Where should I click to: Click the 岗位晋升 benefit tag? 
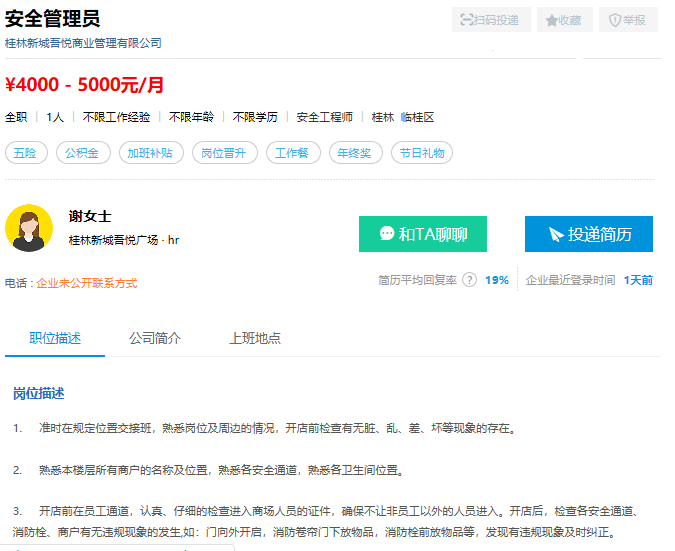click(x=225, y=153)
